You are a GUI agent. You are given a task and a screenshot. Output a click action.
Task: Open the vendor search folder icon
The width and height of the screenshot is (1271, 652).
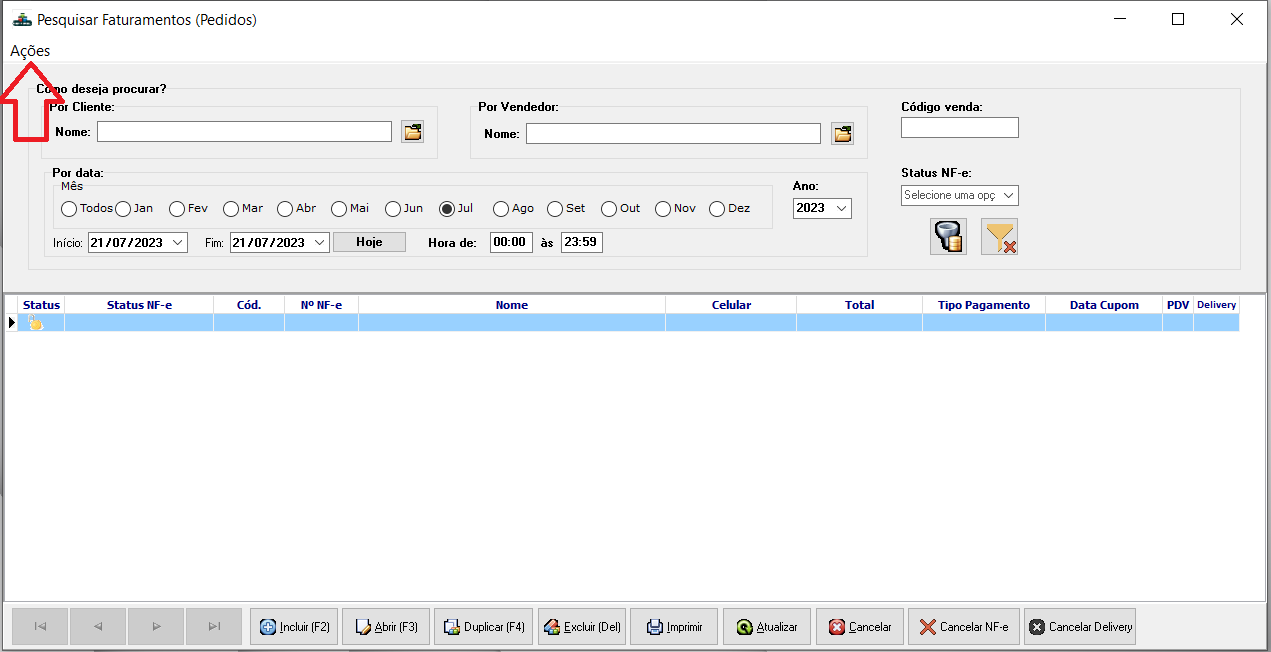click(x=842, y=133)
